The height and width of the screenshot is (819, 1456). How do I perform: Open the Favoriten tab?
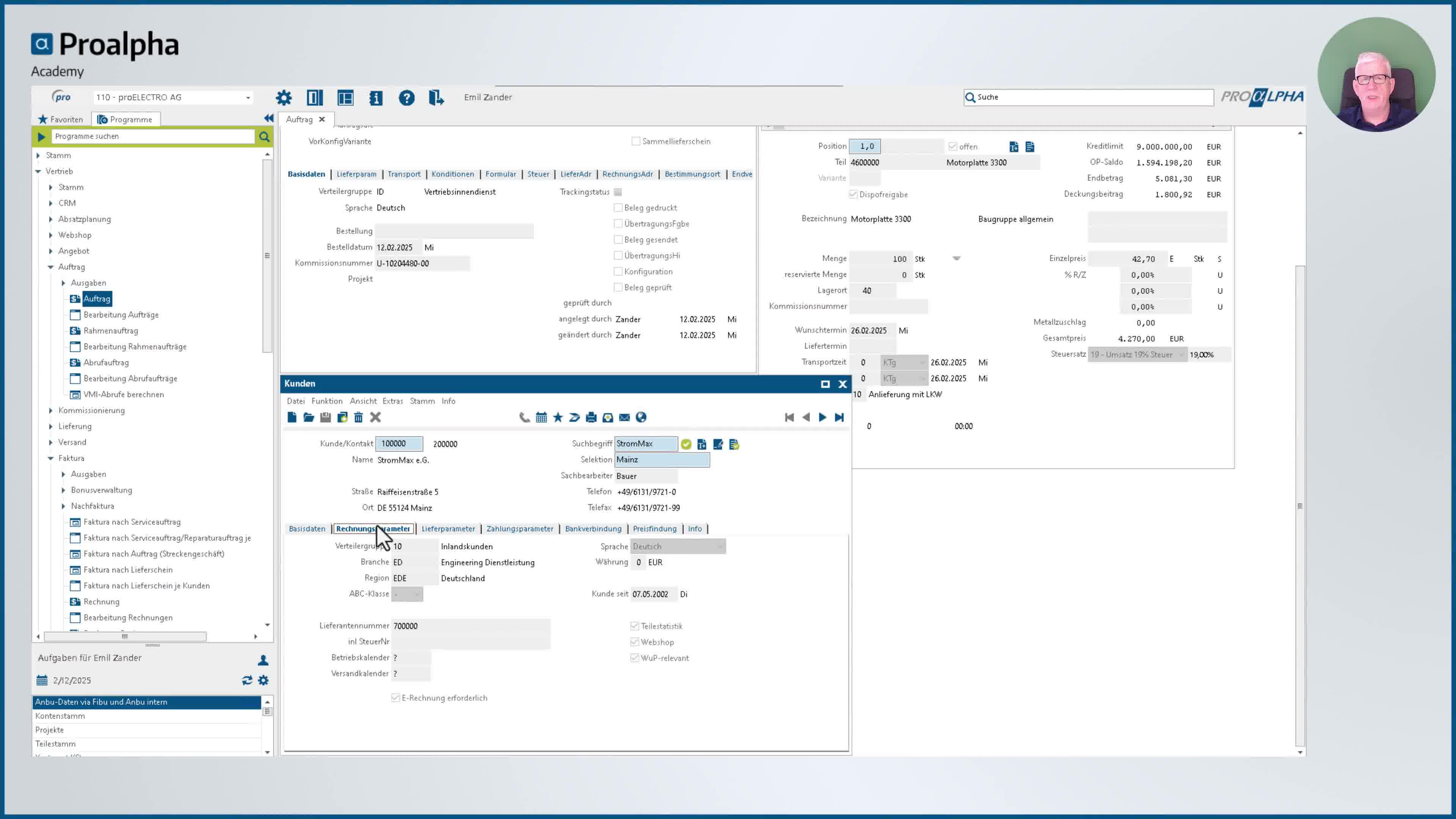coord(61,119)
